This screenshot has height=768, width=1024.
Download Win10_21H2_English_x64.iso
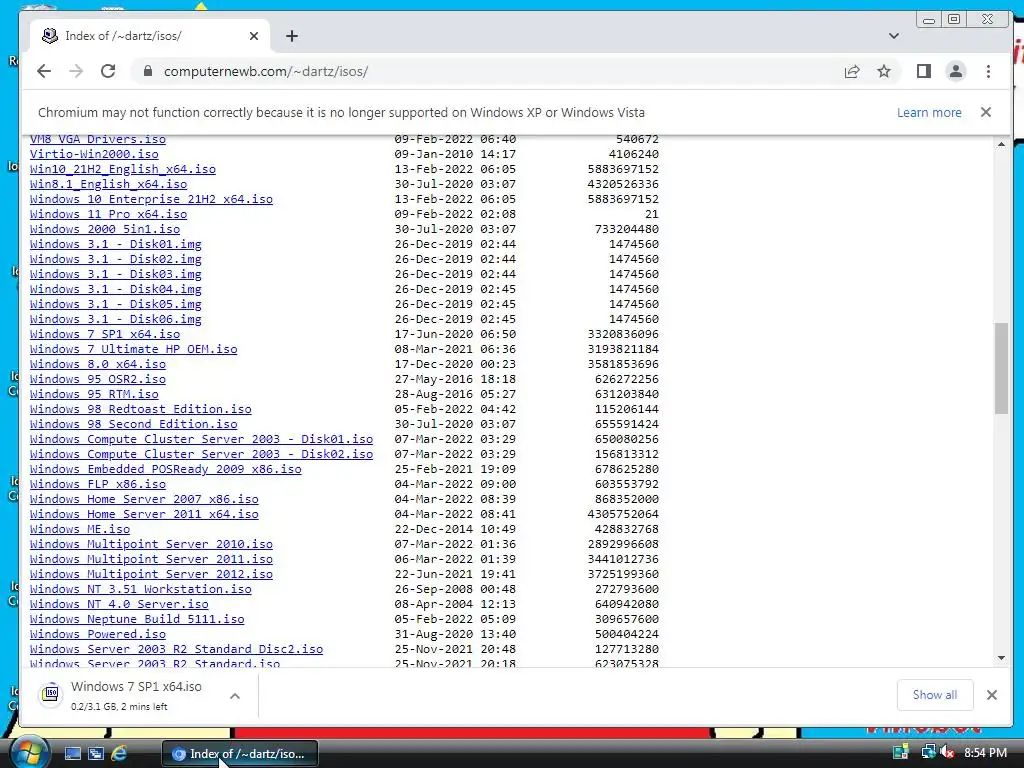[x=123, y=169]
